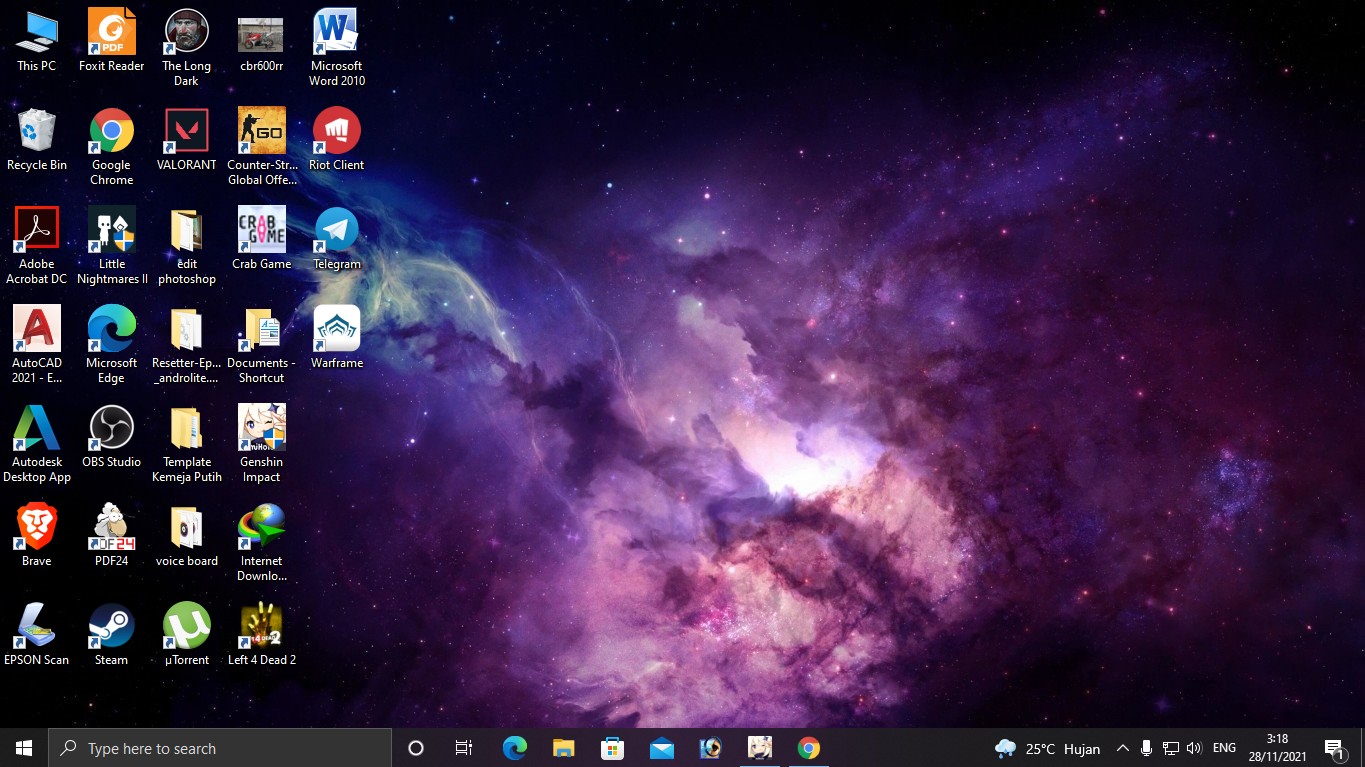
Task: Select the Template Kemeja Putih folder
Action: point(187,443)
